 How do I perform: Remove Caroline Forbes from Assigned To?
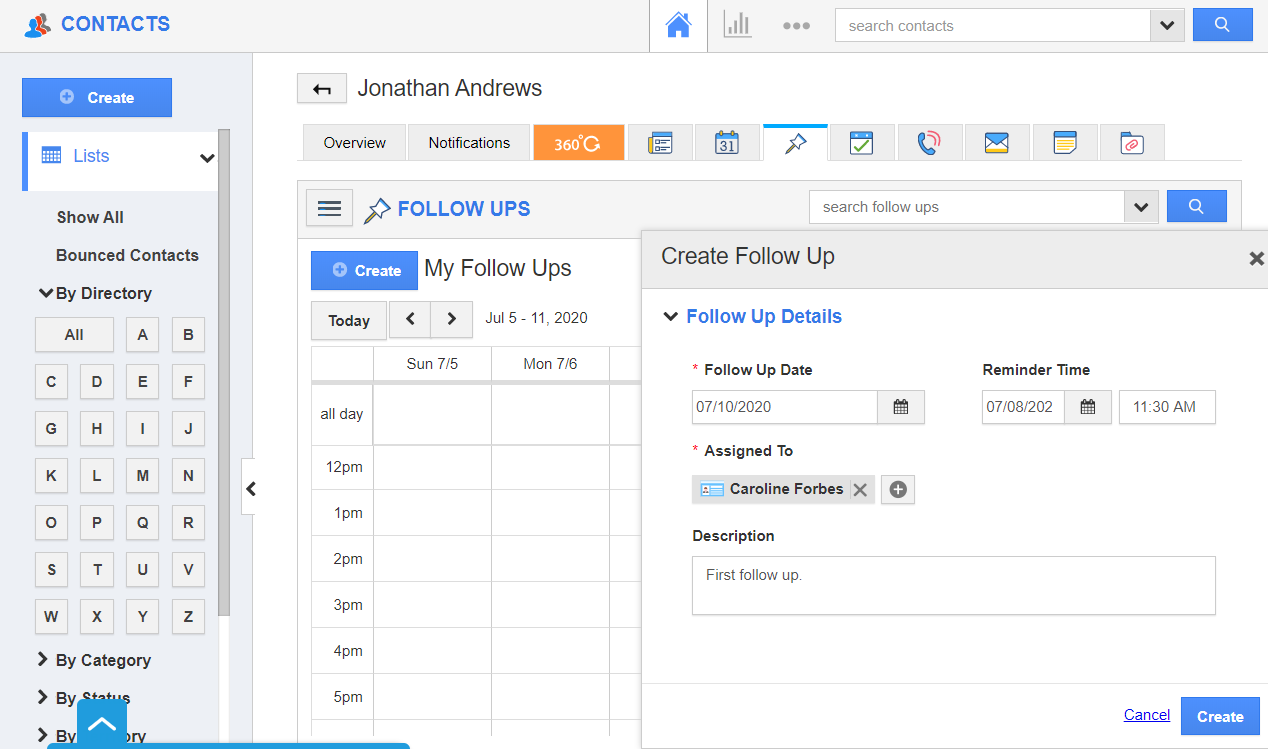click(x=860, y=489)
